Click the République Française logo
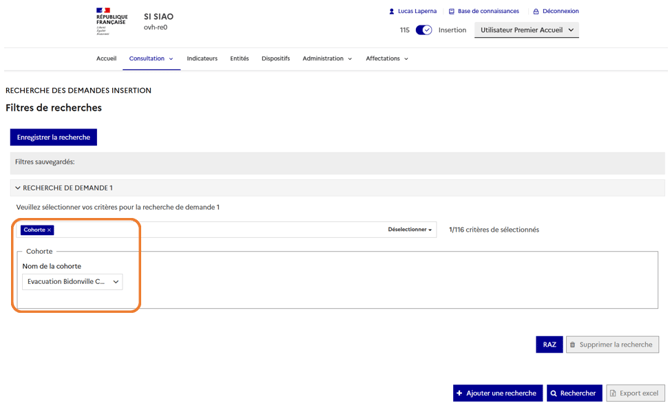 (111, 21)
